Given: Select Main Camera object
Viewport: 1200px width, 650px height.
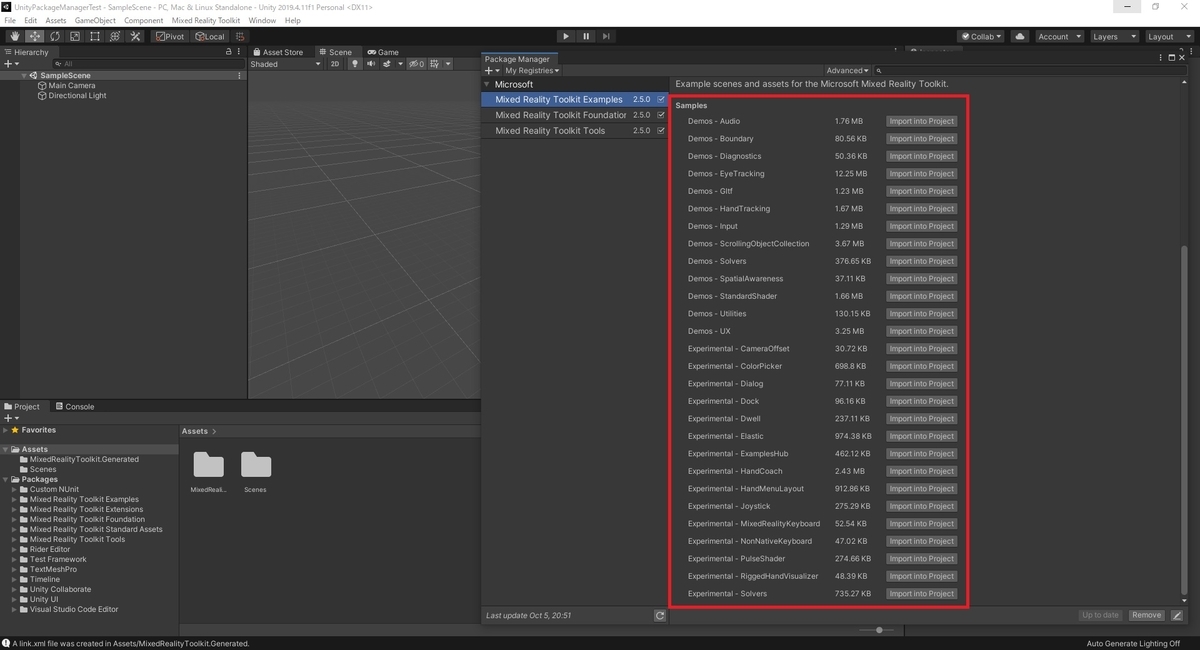Looking at the screenshot, I should coord(71,86).
